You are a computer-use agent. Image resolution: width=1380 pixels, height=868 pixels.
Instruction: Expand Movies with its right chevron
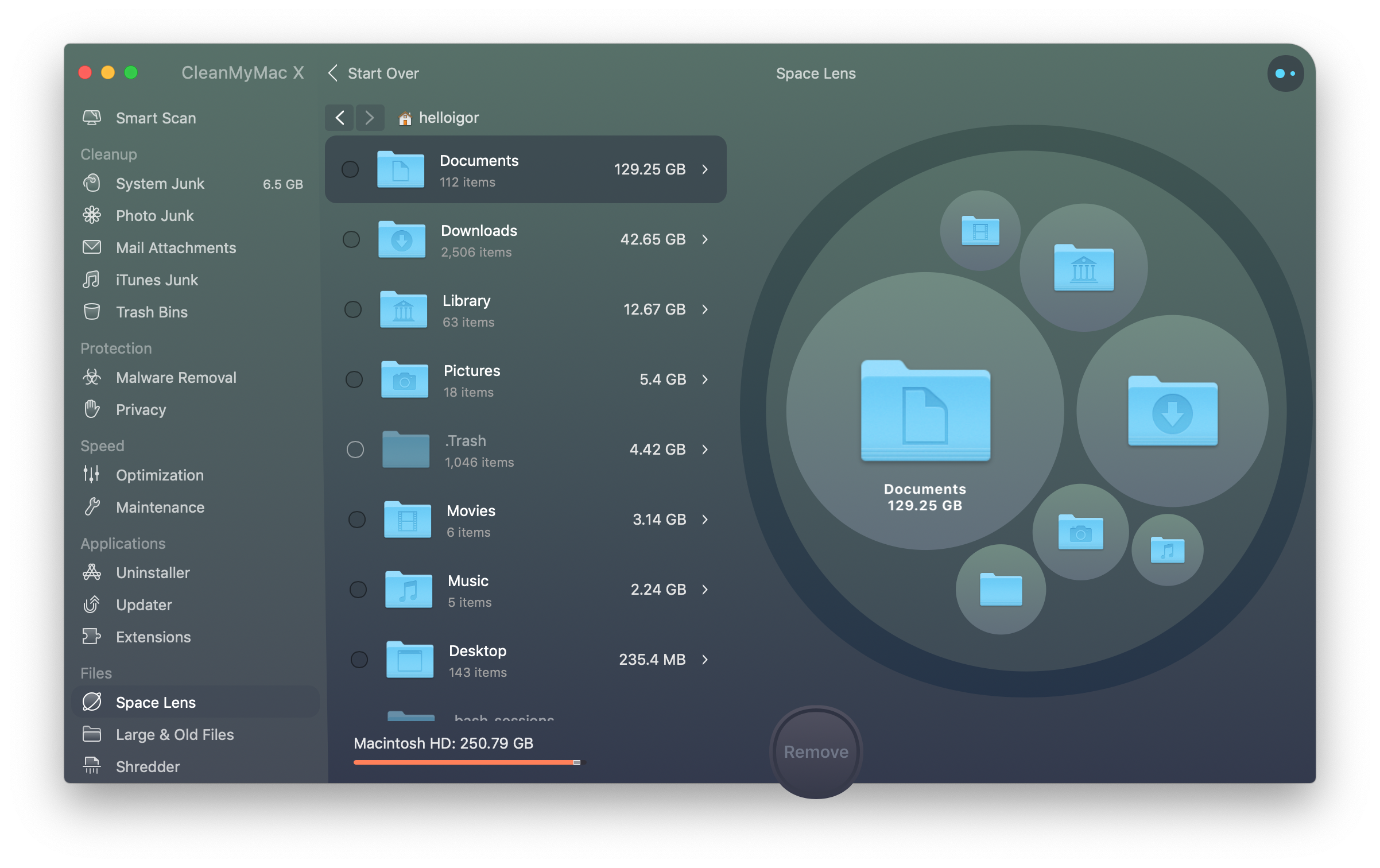coord(705,520)
